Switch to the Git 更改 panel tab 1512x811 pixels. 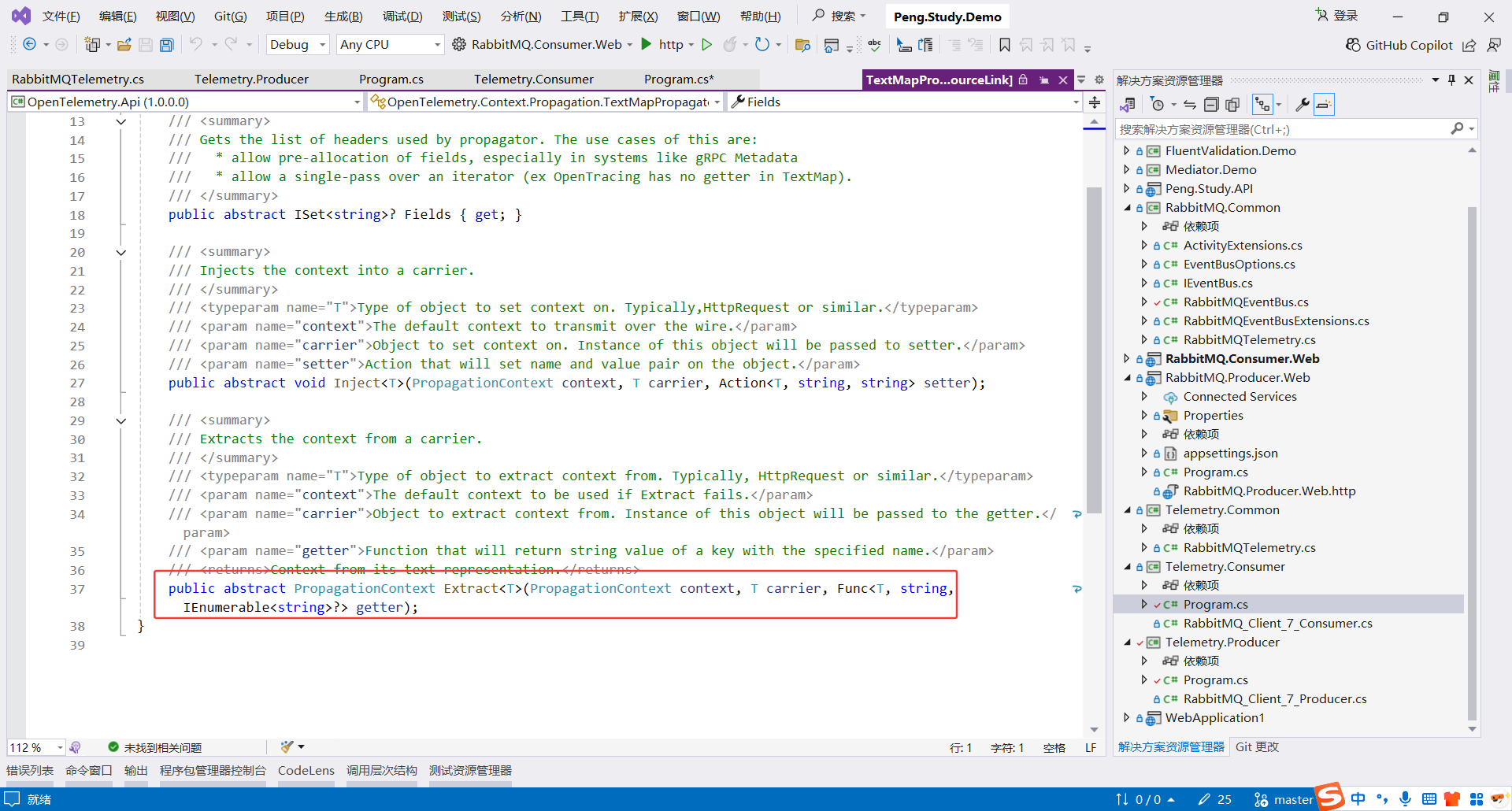[1257, 747]
